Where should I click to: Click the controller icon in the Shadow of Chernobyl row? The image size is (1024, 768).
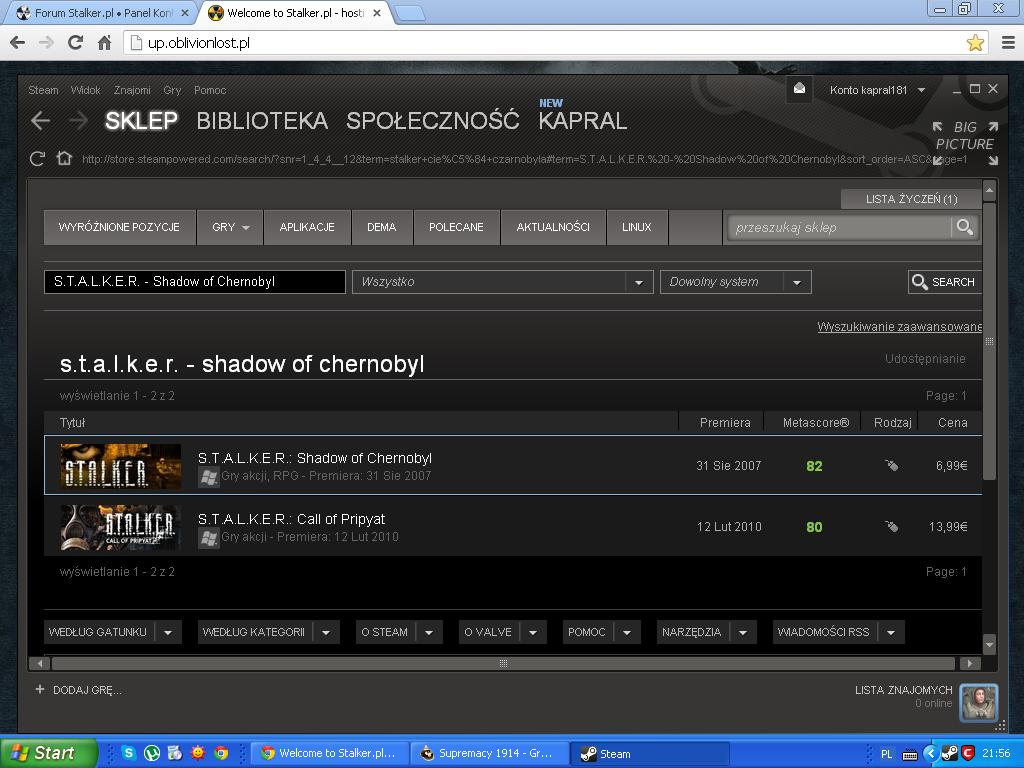pyautogui.click(x=891, y=466)
